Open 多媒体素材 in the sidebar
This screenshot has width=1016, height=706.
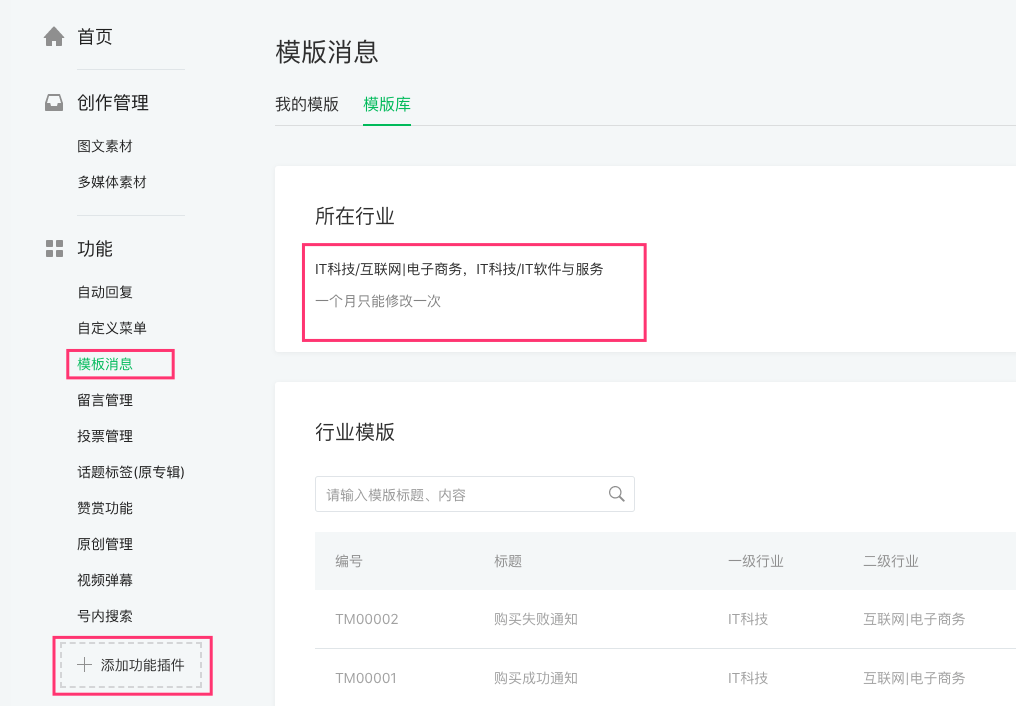click(112, 182)
